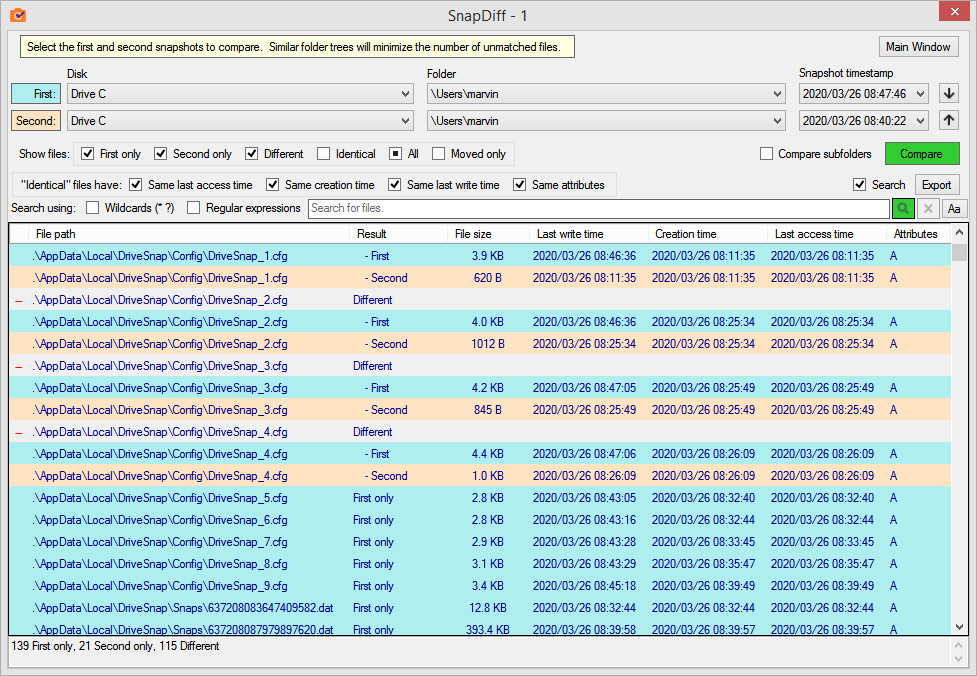Viewport: 977px width, 676px height.
Task: Toggle Same last access time checkbox
Action: coord(136,184)
